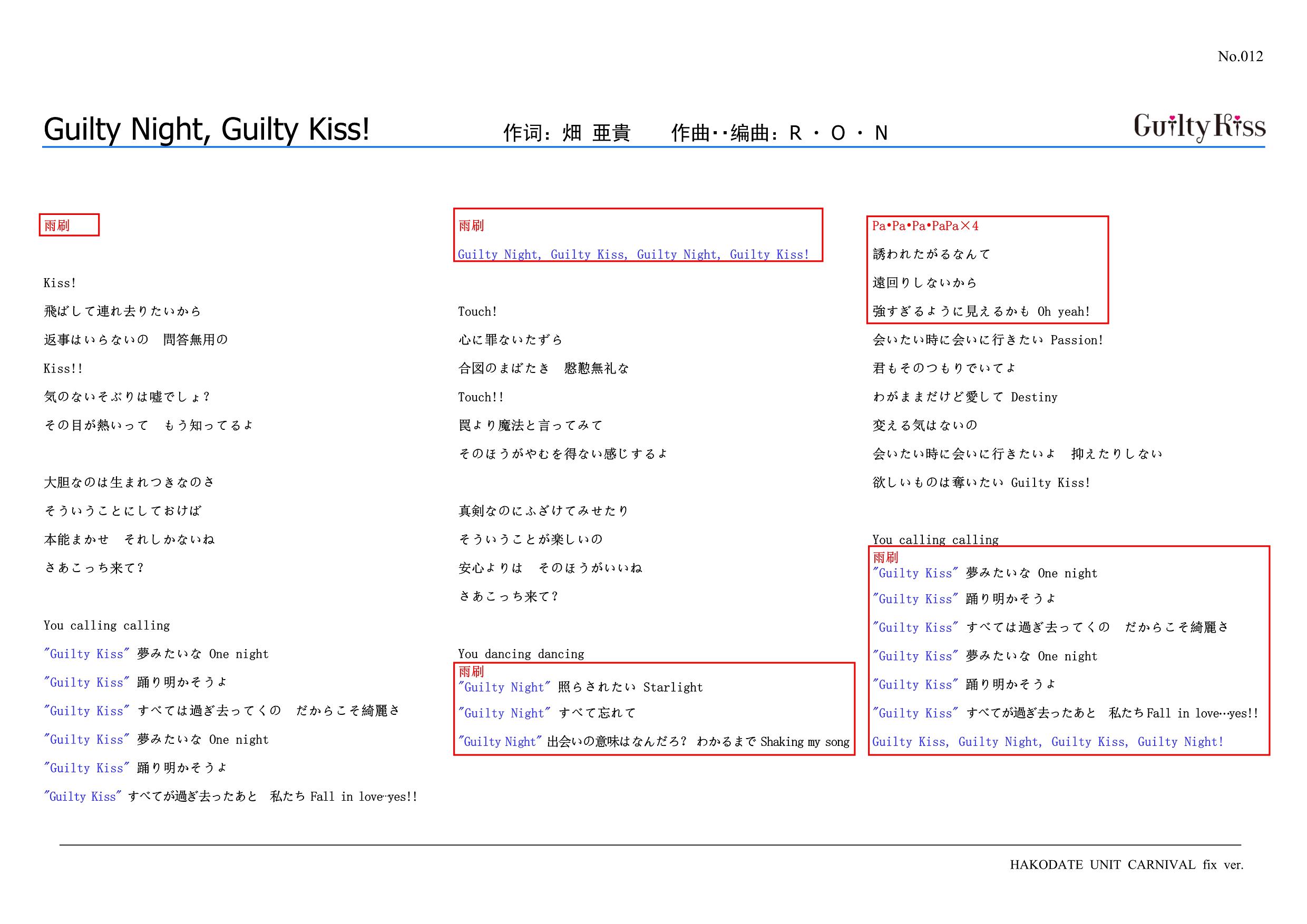Click the lyricist credit 畑 亜貴
The width and height of the screenshot is (1307, 924).
coord(596,133)
